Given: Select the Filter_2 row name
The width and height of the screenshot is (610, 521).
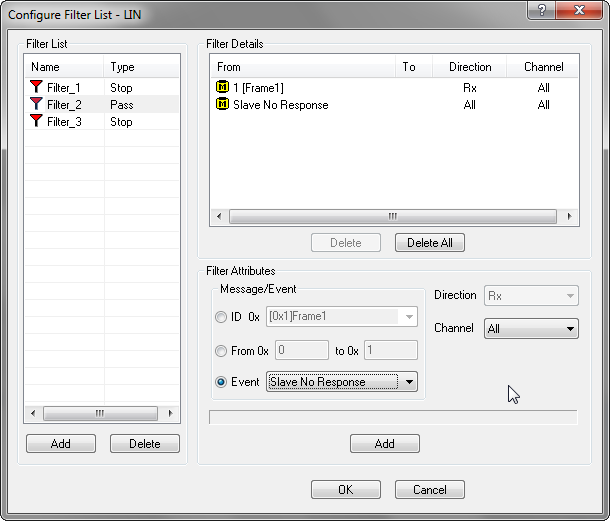Looking at the screenshot, I should (x=64, y=105).
